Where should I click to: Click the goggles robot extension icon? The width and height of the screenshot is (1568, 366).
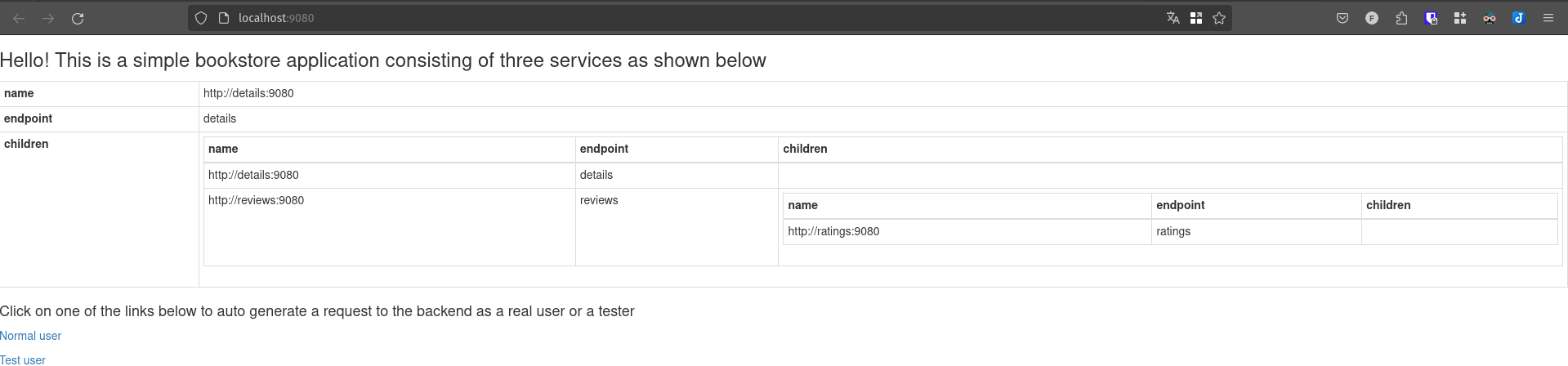point(1490,18)
